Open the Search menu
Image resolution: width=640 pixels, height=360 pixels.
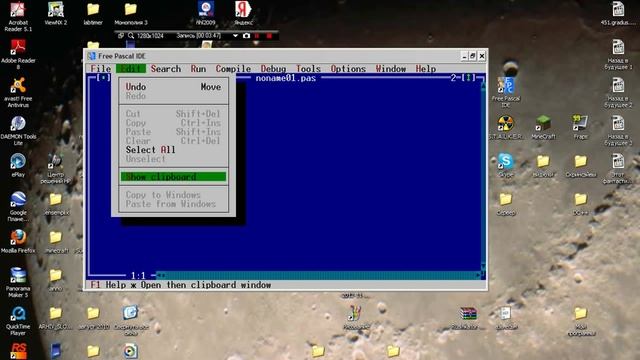tap(166, 69)
